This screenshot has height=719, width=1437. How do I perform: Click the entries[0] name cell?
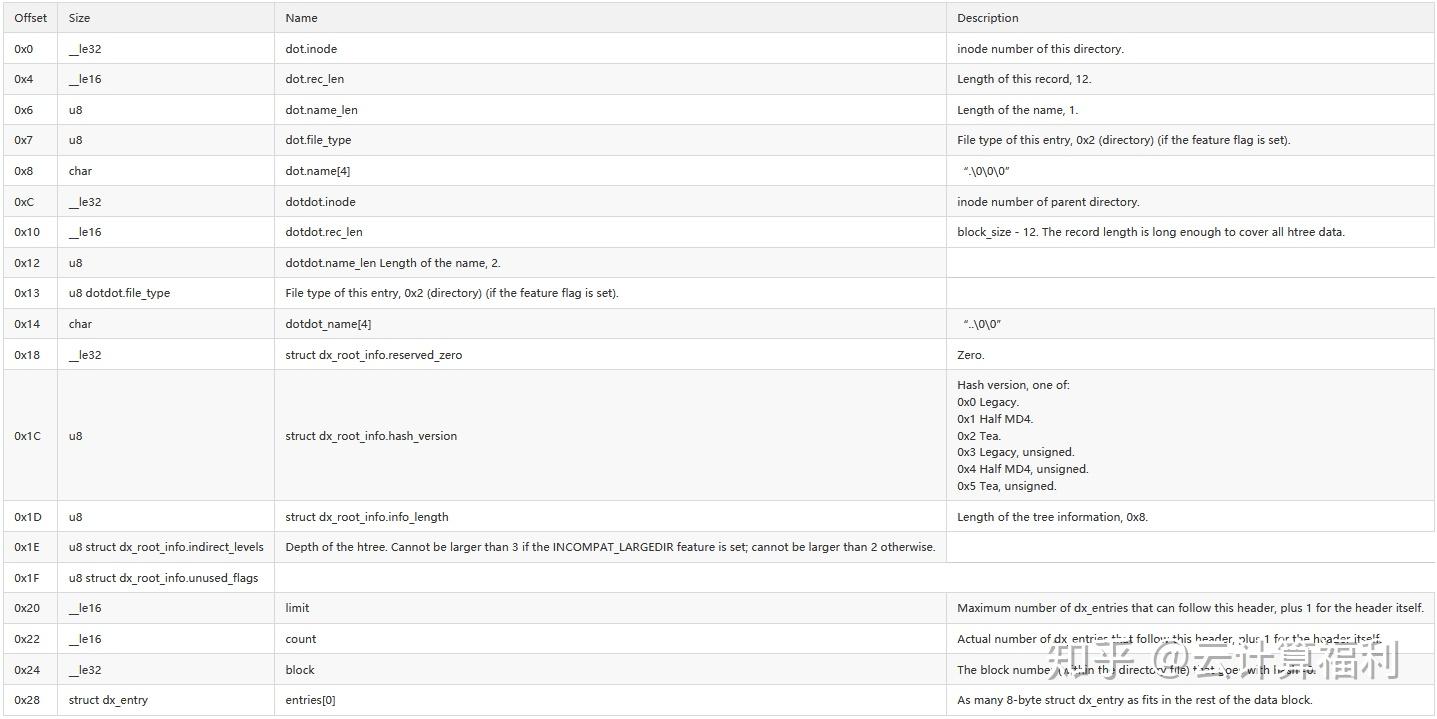310,700
